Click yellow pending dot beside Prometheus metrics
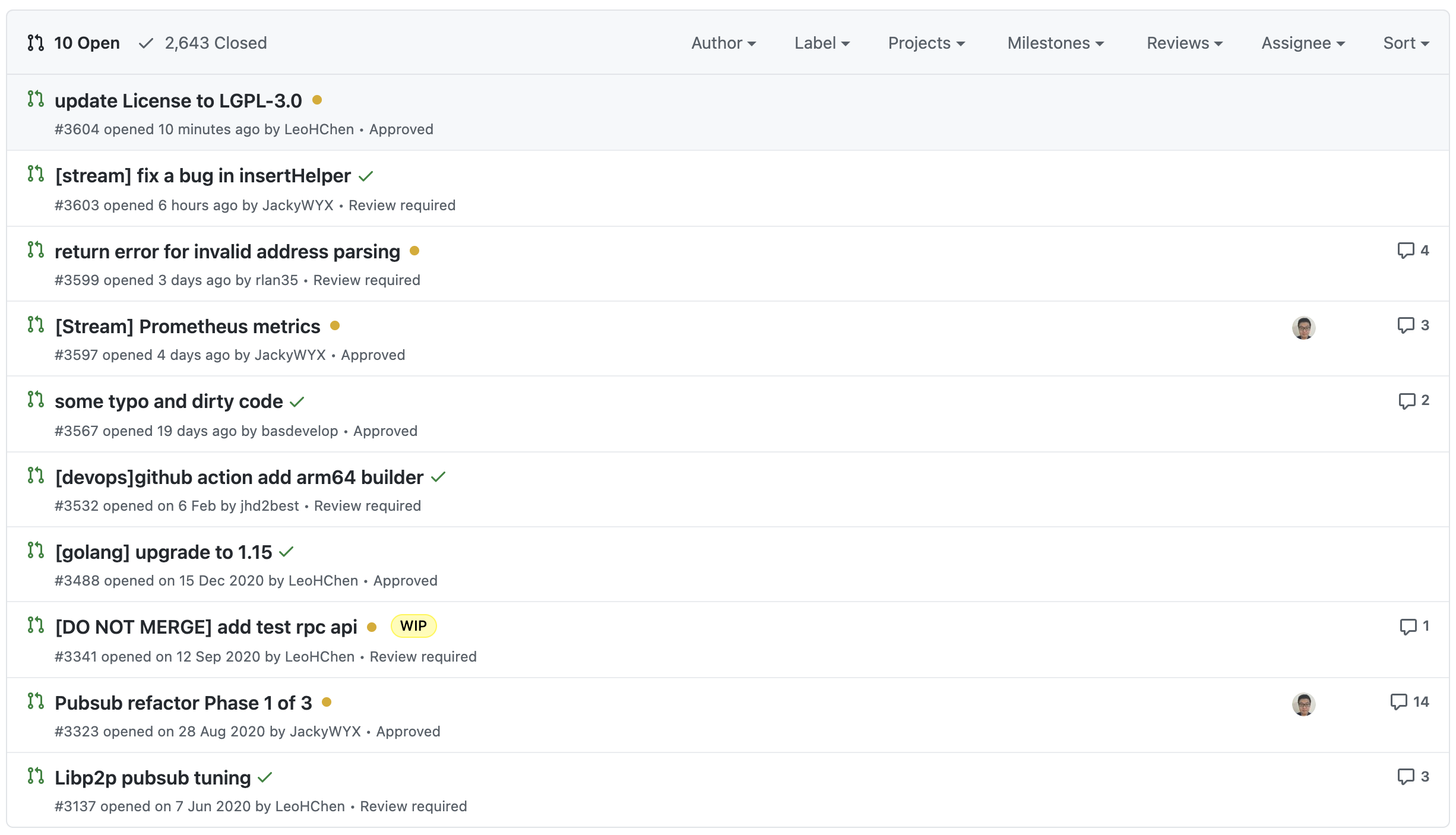Viewport: 1456px width, 835px height. point(335,325)
